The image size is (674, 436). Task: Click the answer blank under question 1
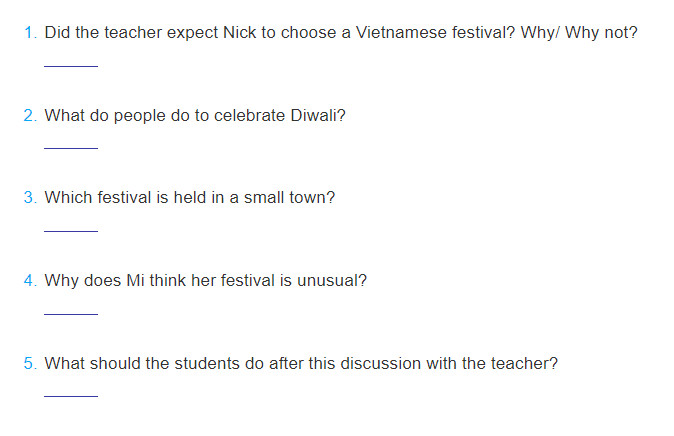[71, 66]
